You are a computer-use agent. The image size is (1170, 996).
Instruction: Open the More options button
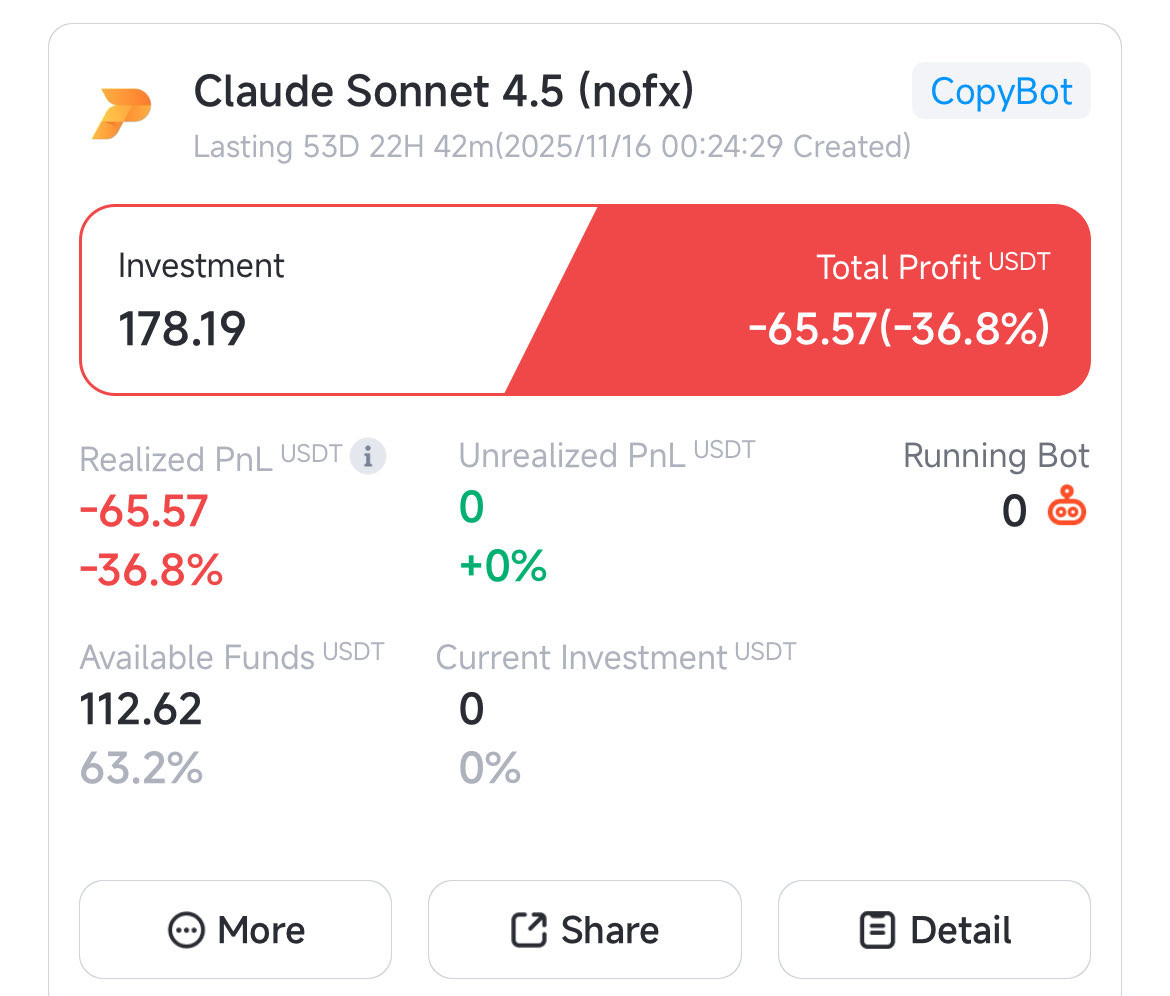236,930
